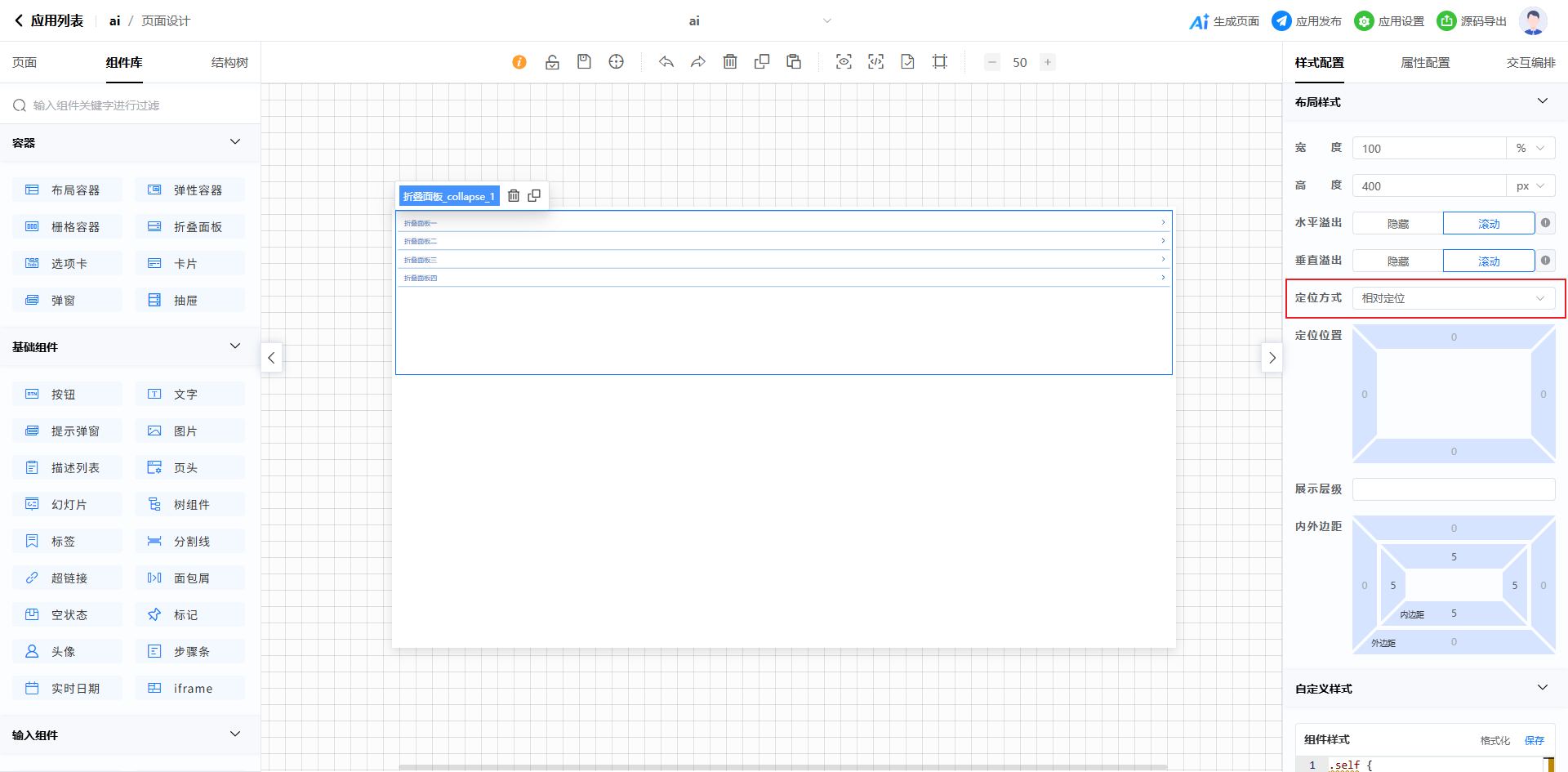Set 水平溢出 to 滚动
1568x772 pixels.
(x=1488, y=224)
